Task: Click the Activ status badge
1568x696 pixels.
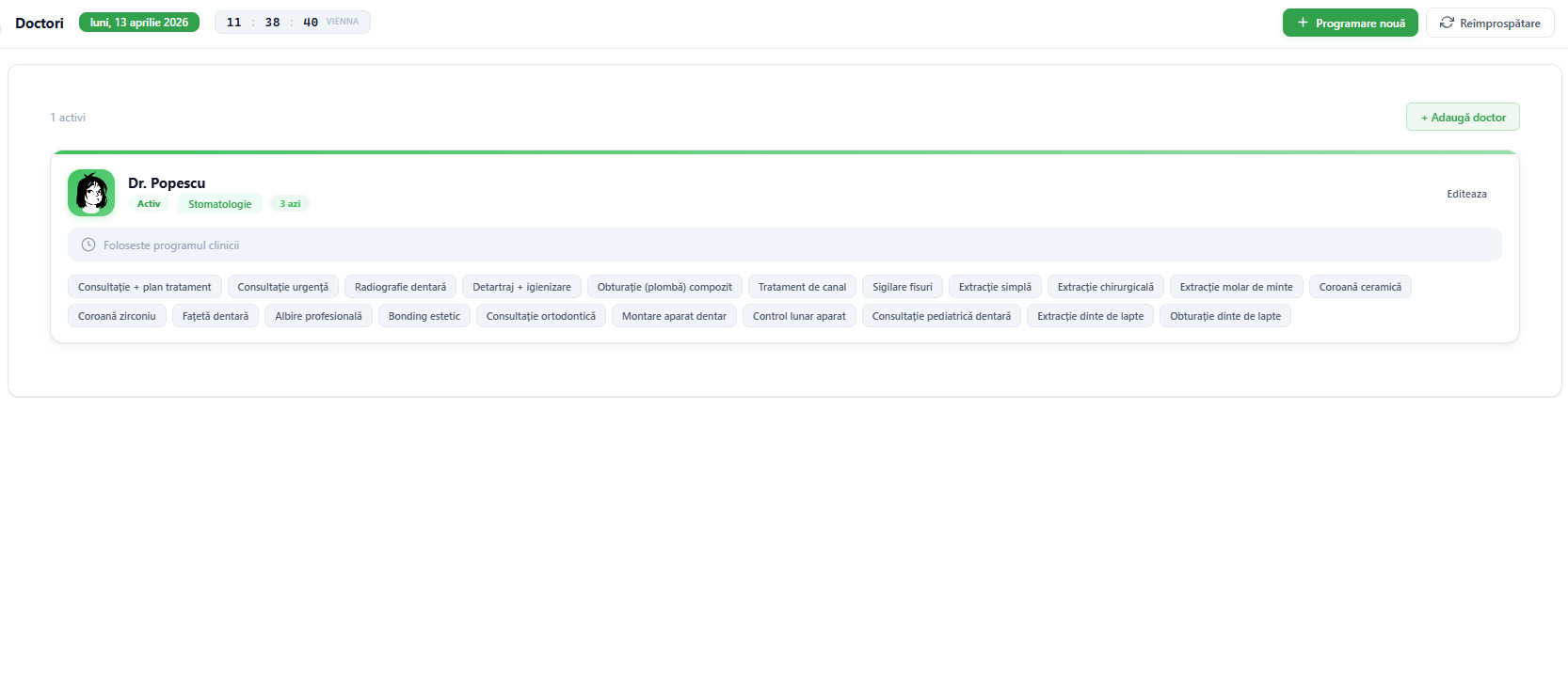Action: [x=149, y=204]
